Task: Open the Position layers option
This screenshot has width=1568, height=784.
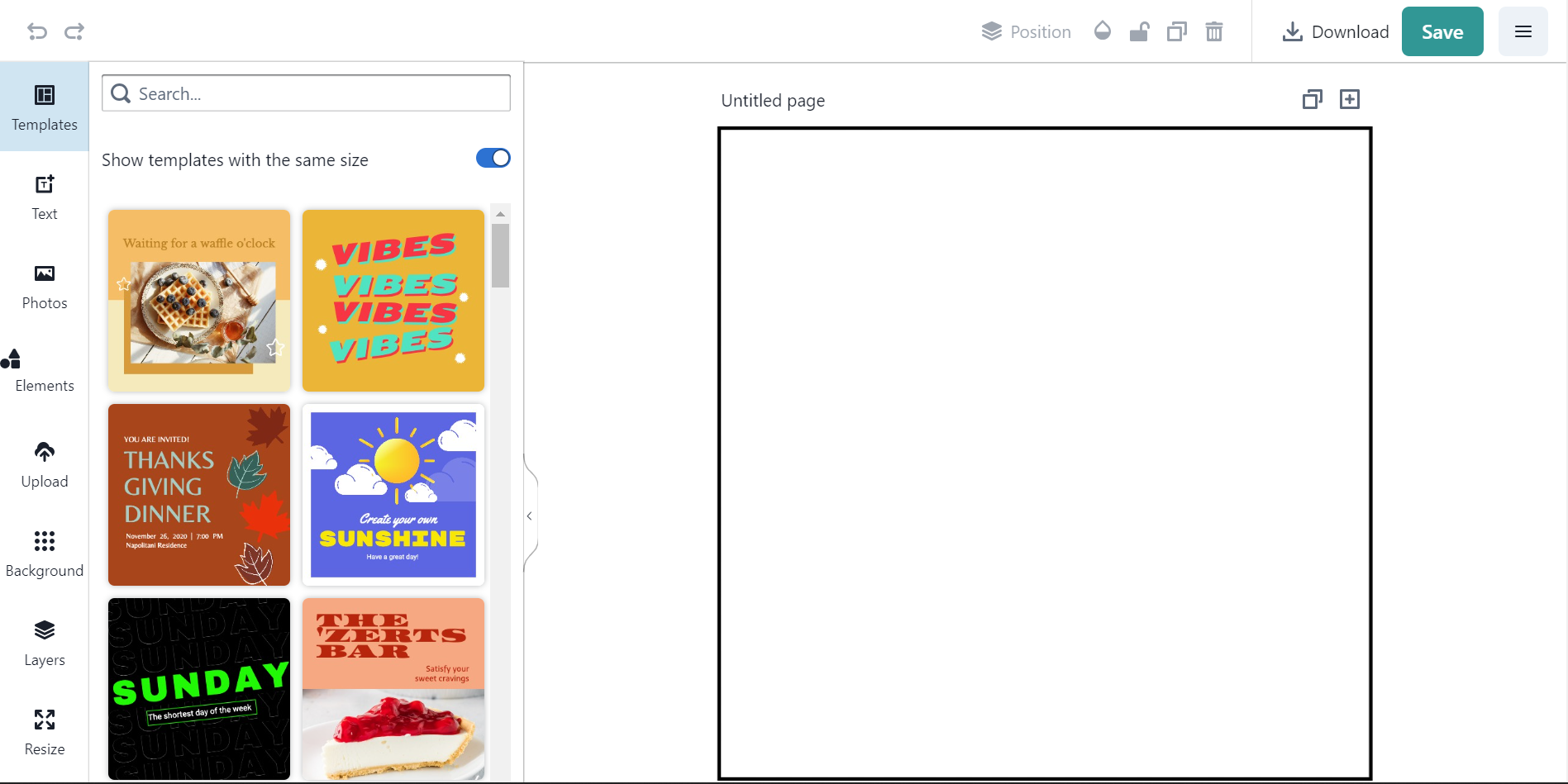Action: click(1026, 31)
